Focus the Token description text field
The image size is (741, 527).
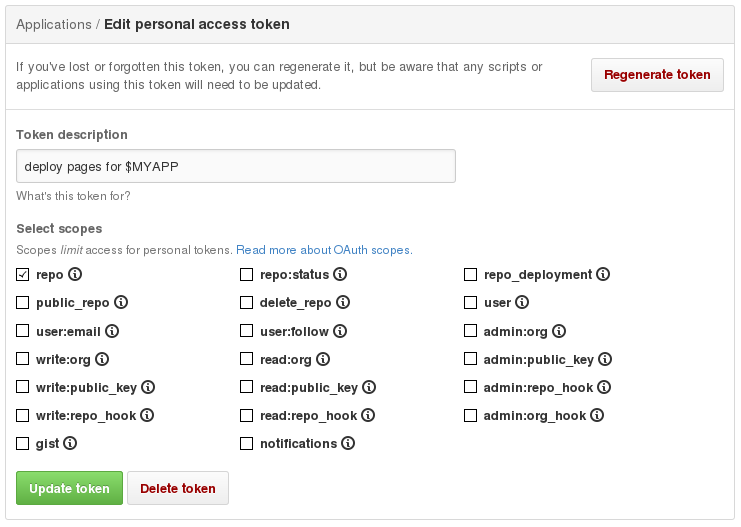[236, 166]
